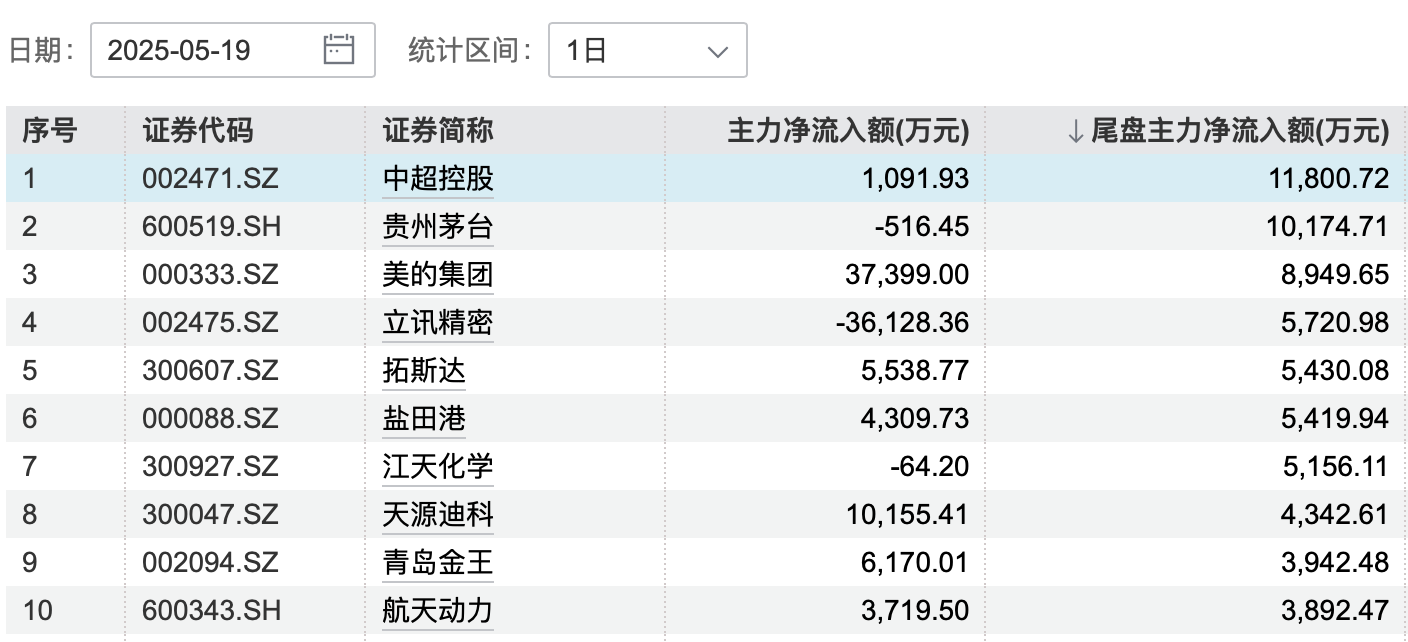The height and width of the screenshot is (642, 1408).
Task: Click the 主力净流入额 column header
Action: pyautogui.click(x=848, y=130)
